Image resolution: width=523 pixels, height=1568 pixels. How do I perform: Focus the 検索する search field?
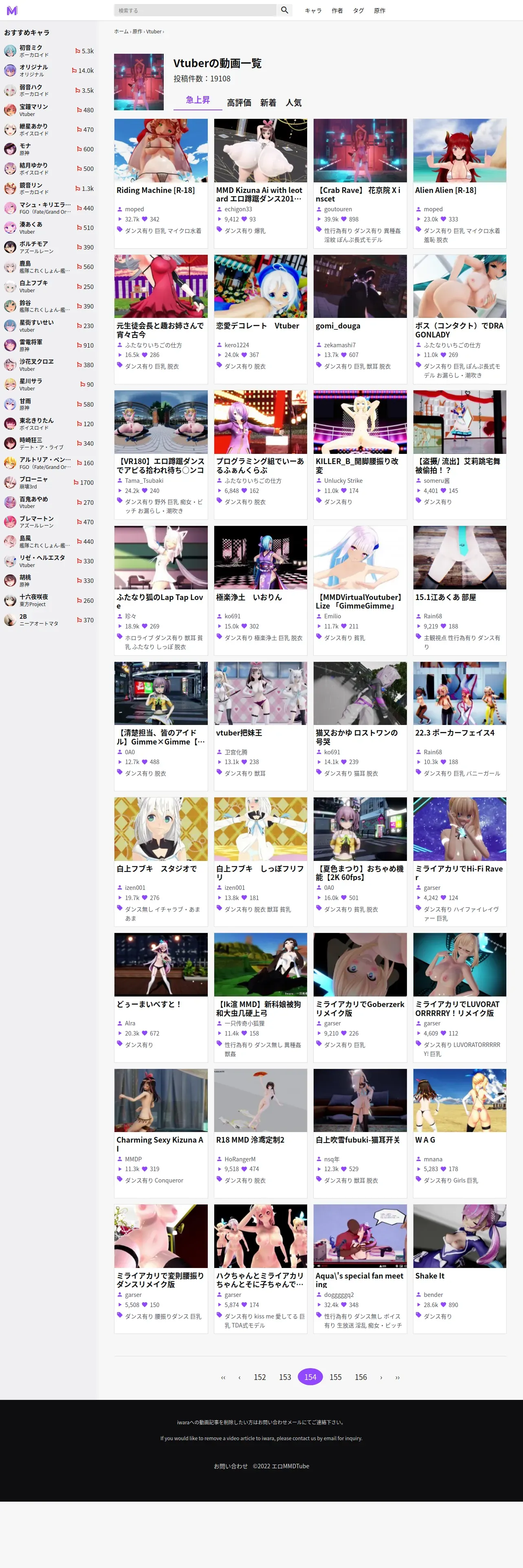(x=195, y=10)
